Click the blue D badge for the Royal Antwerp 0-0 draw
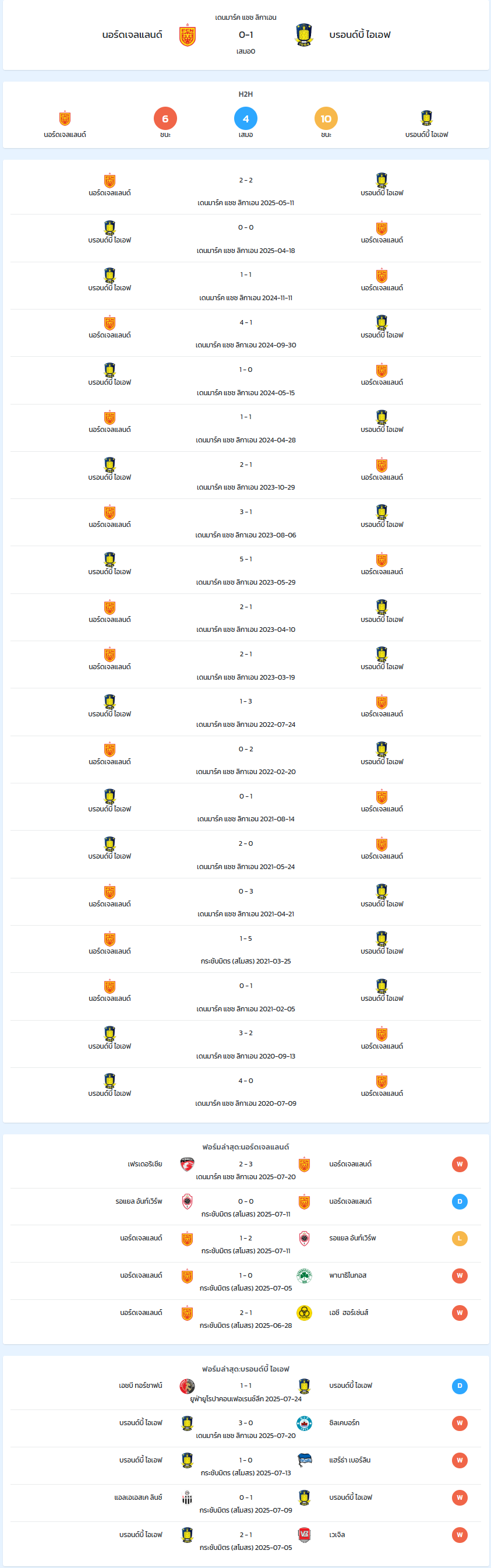Image resolution: width=491 pixels, height=1568 pixels. pos(460,1201)
